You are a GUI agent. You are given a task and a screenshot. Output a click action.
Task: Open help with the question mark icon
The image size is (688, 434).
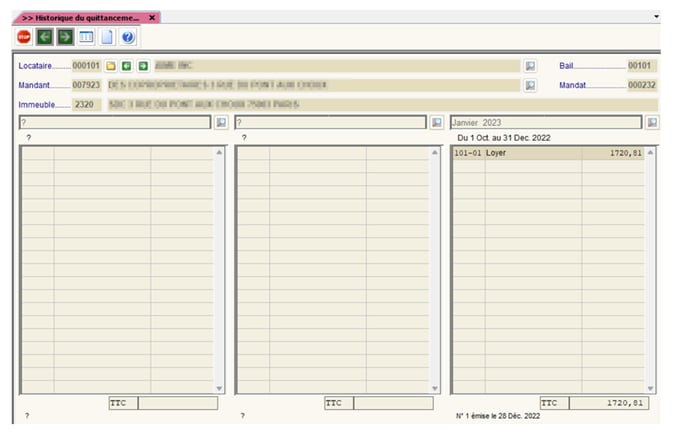click(128, 37)
